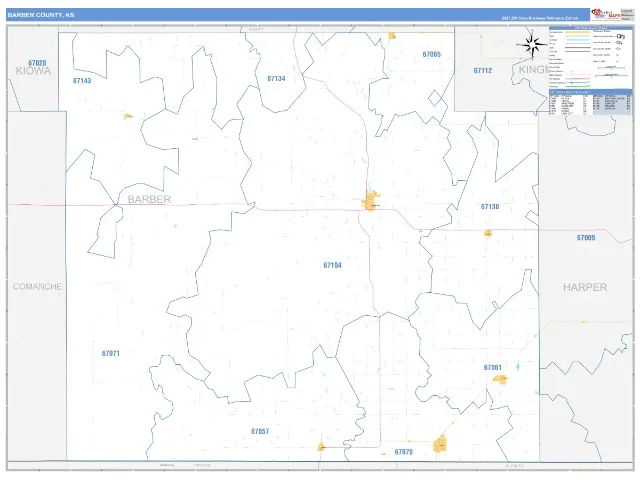Image resolution: width=640 pixels, height=480 pixels.
Task: Click the orange city marker below 67138 label
Action: pos(488,233)
